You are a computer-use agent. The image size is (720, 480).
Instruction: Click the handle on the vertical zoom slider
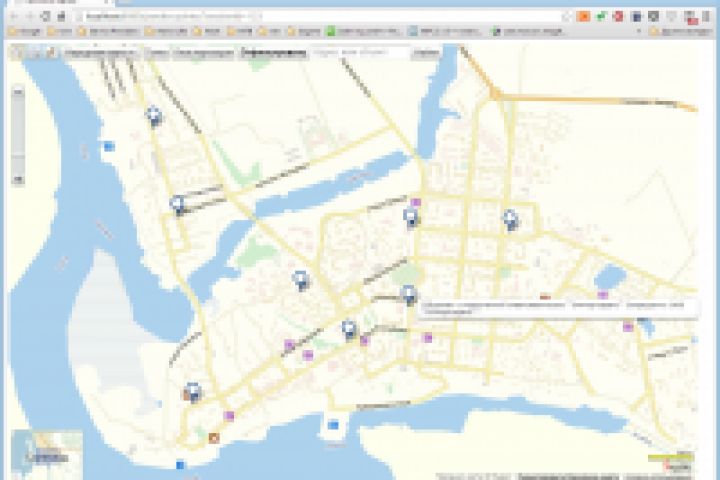pyautogui.click(x=18, y=156)
